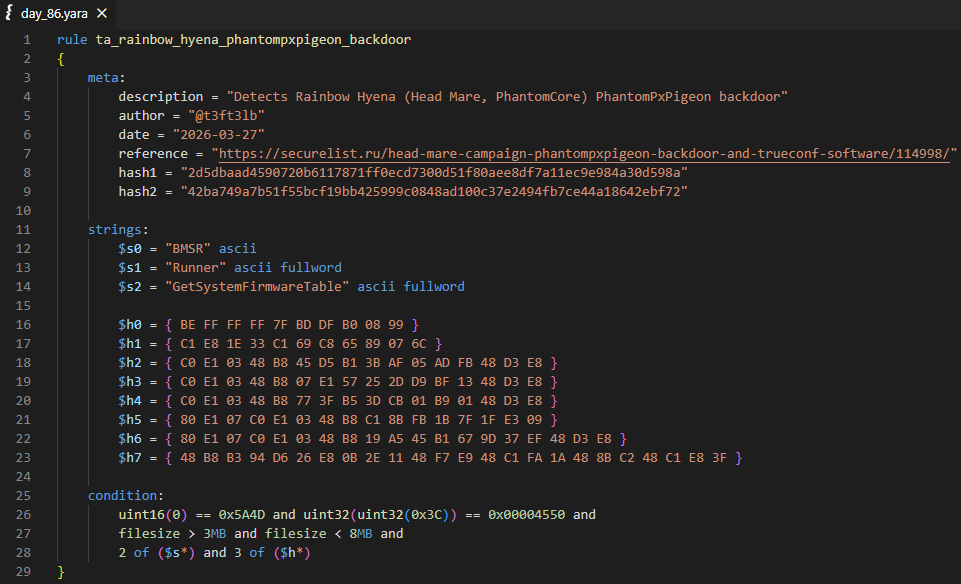The width and height of the screenshot is (961, 584).
Task: Click rule name ta_rainbow_hyena_phantompxpigeon_backdoor
Action: (x=253, y=40)
